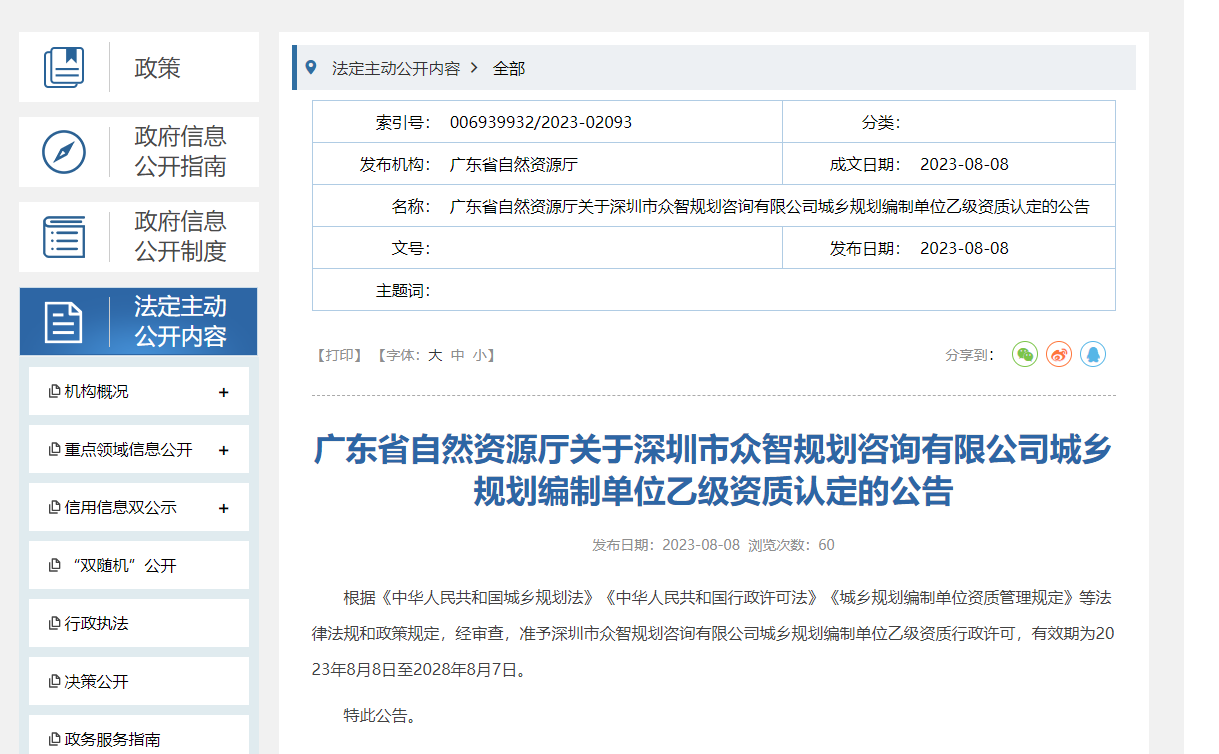Image resolution: width=1219 pixels, height=754 pixels.
Task: Share the article to Weibo
Action: point(1058,354)
